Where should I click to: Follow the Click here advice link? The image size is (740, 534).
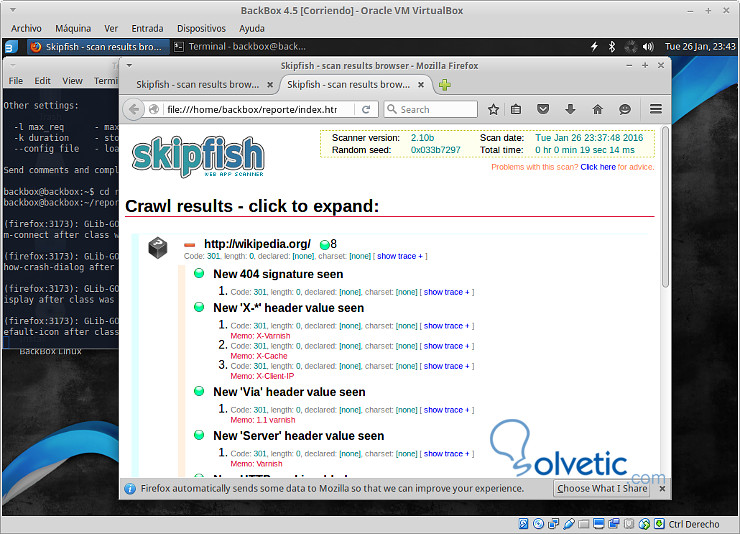pyautogui.click(x=598, y=167)
